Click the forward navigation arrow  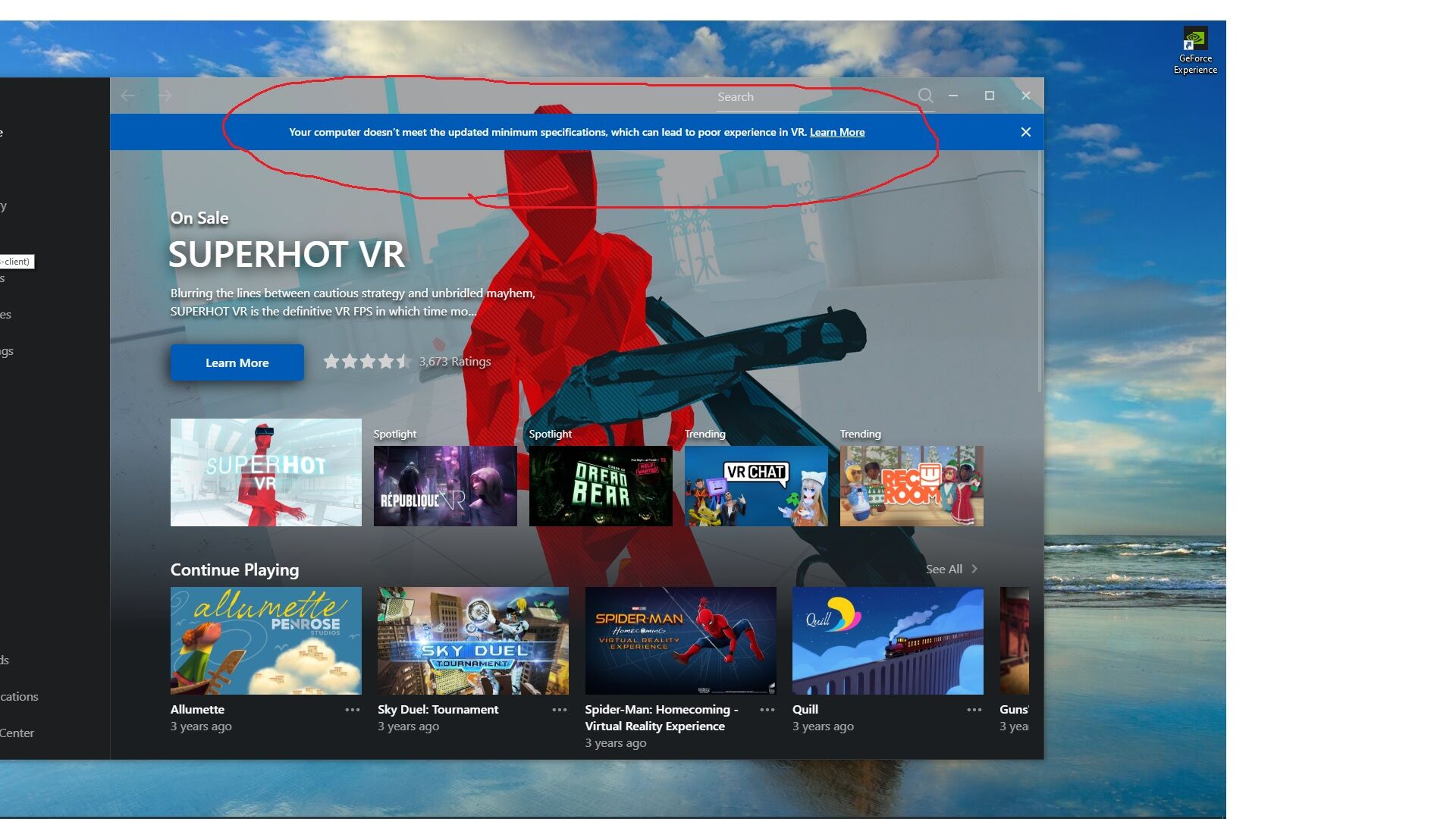pyautogui.click(x=165, y=96)
